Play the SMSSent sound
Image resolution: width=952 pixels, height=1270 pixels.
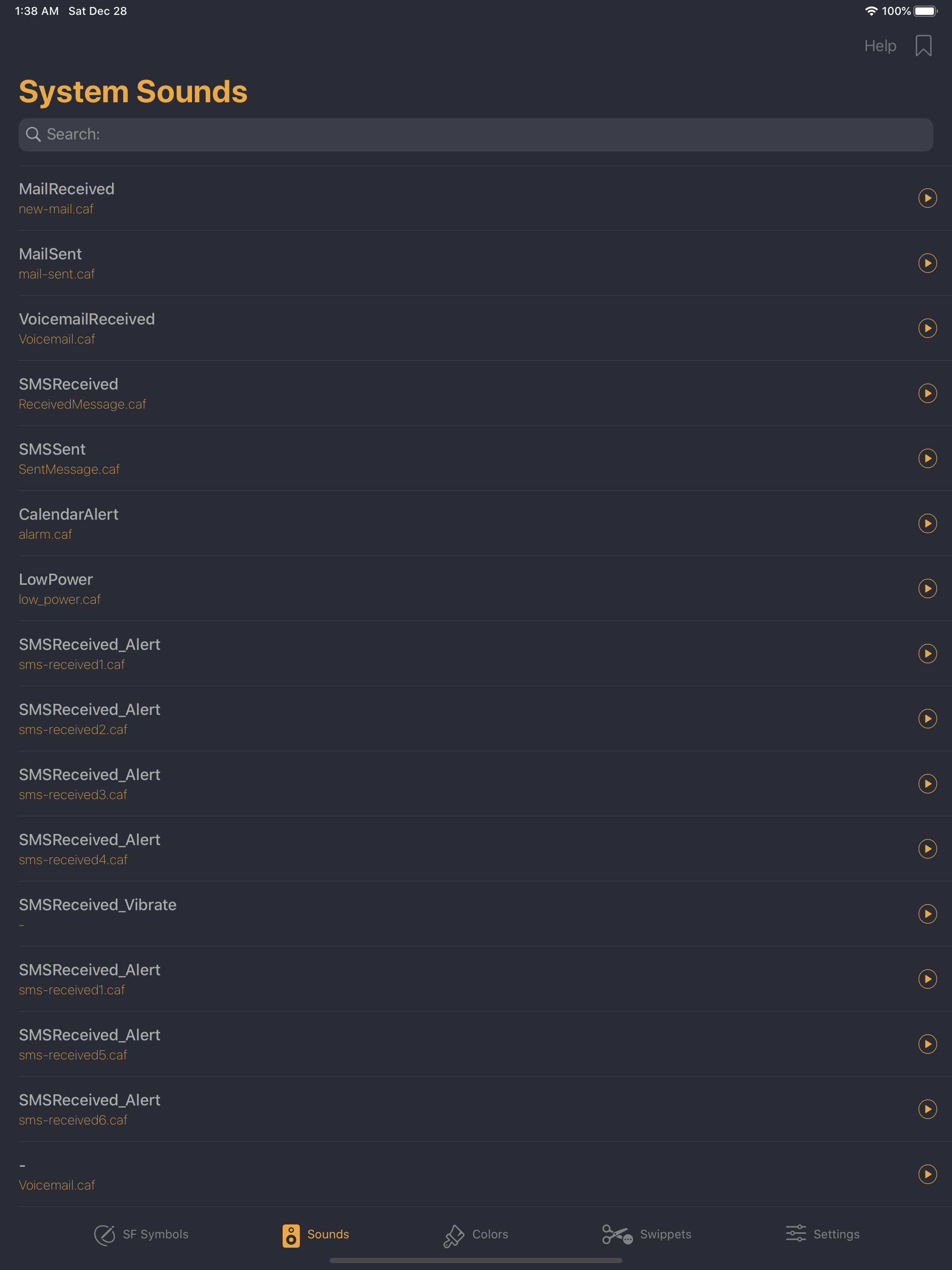pos(927,458)
